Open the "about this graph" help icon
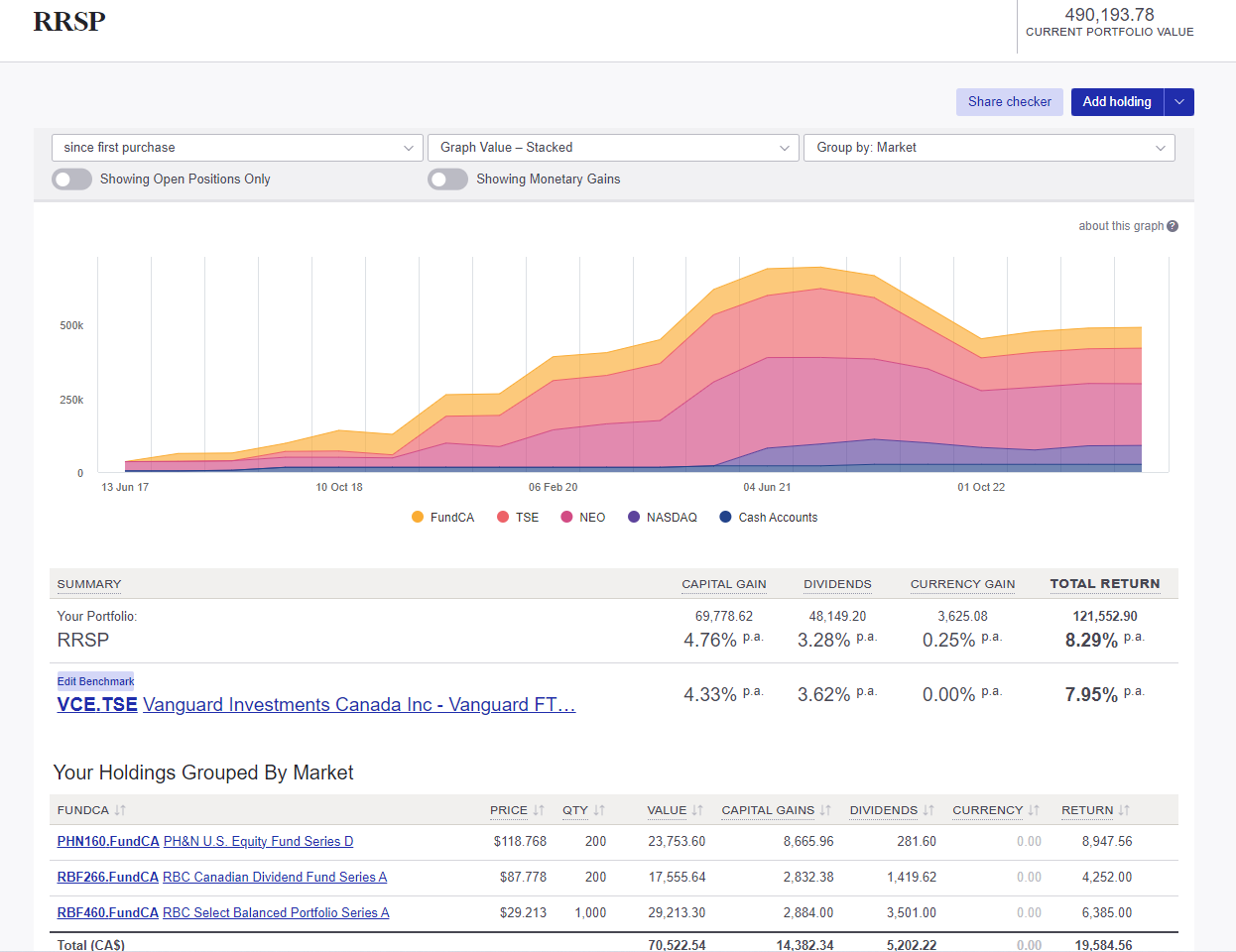Screen dimensions: 1236x952 (1173, 225)
